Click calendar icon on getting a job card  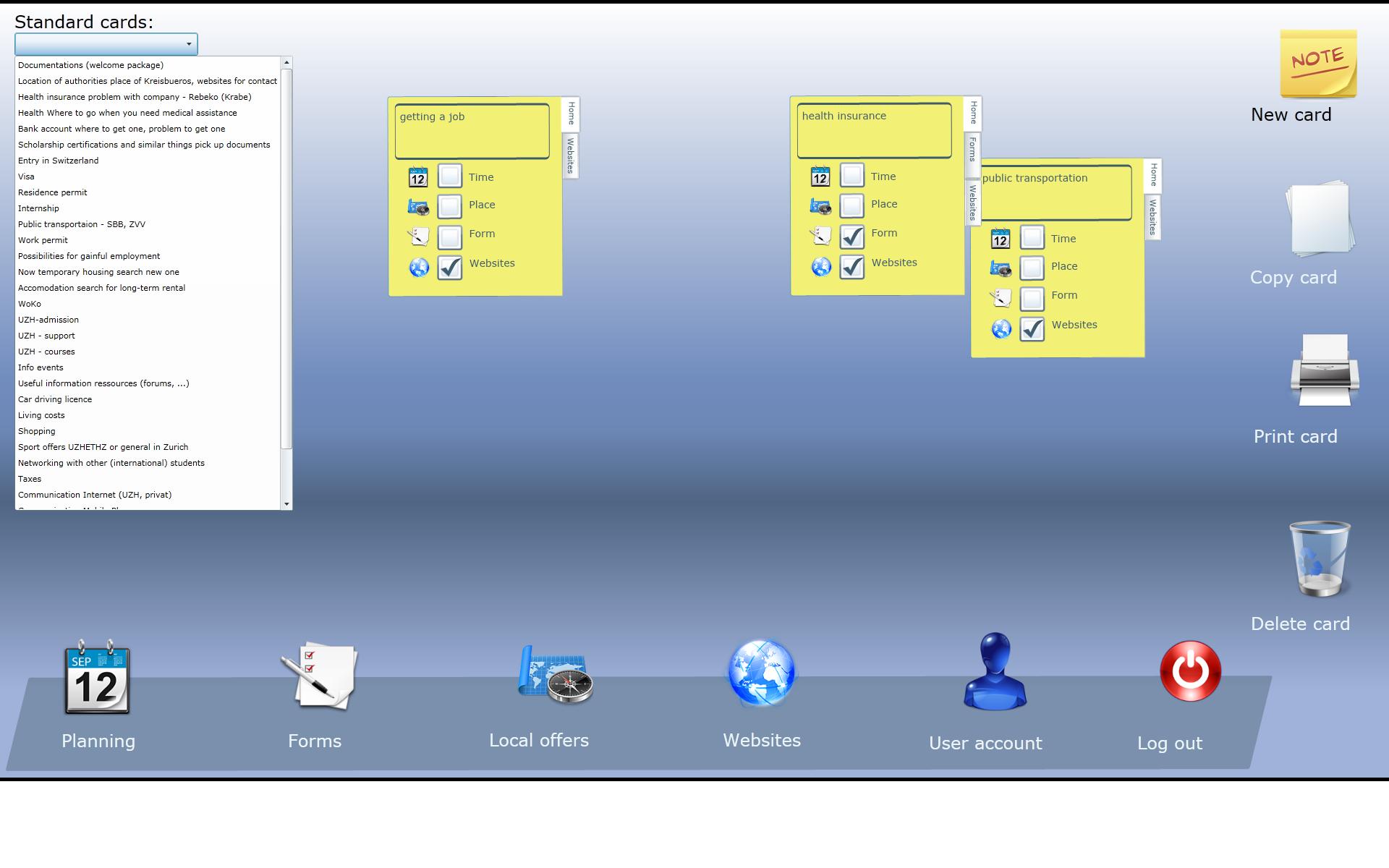pos(418,177)
